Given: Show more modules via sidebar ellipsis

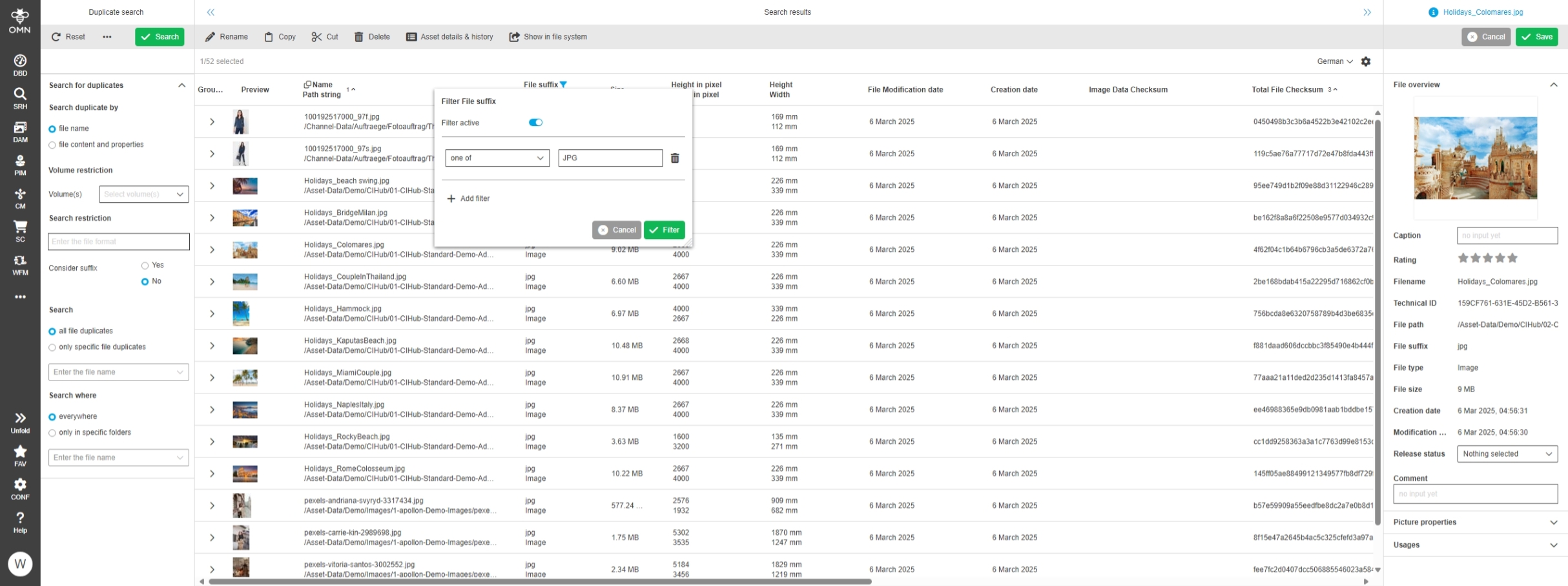Looking at the screenshot, I should tap(20, 297).
